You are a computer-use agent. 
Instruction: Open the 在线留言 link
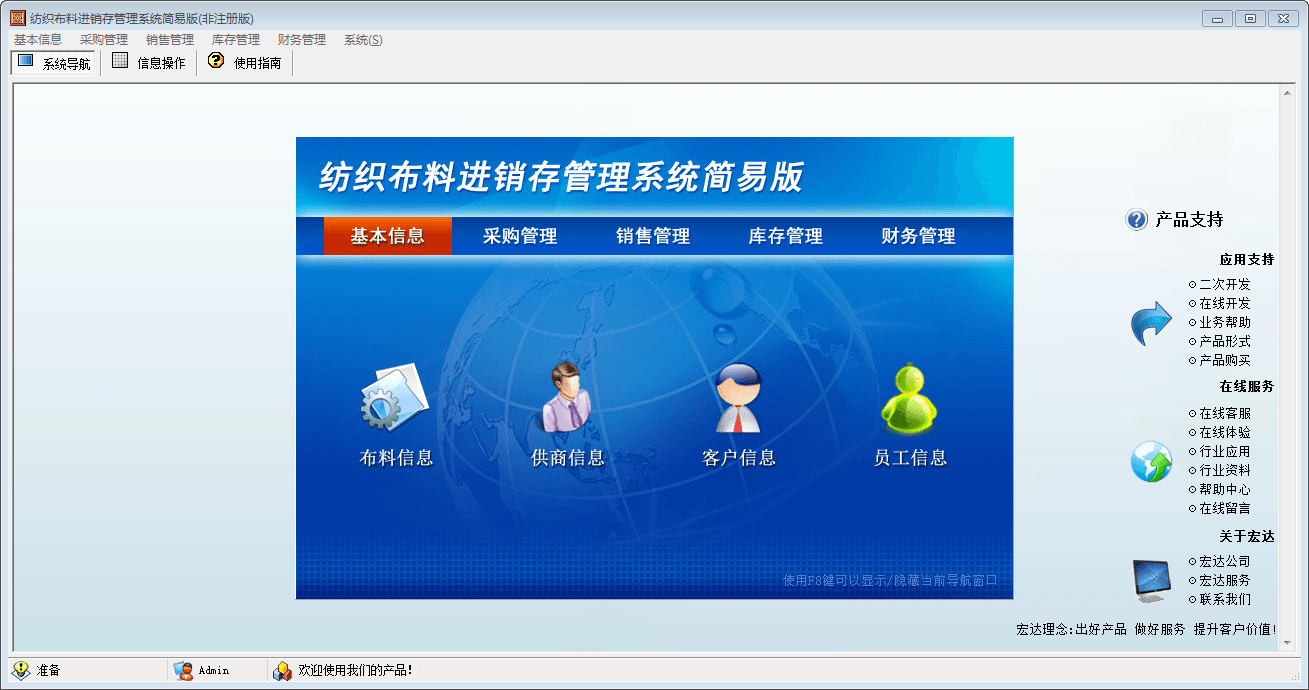tap(1225, 508)
